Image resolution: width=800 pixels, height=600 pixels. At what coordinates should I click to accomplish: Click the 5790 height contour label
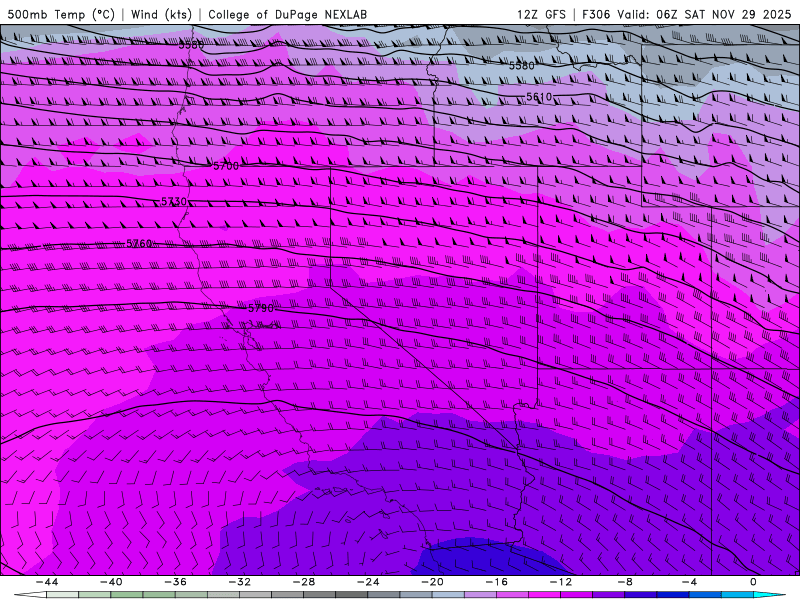click(x=261, y=308)
